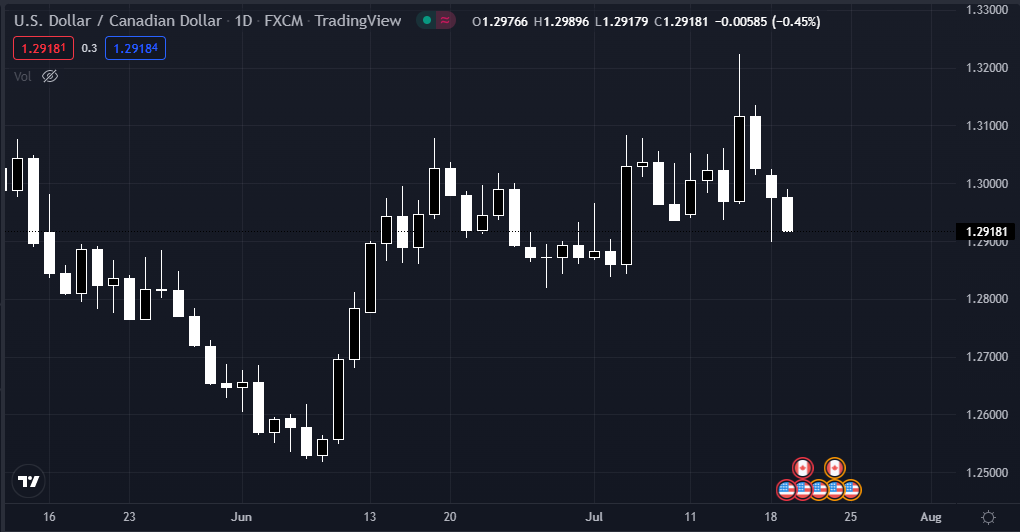Viewport: 1020px width, 532px height.
Task: Click the 1.25000 price axis label
Action: coord(987,473)
